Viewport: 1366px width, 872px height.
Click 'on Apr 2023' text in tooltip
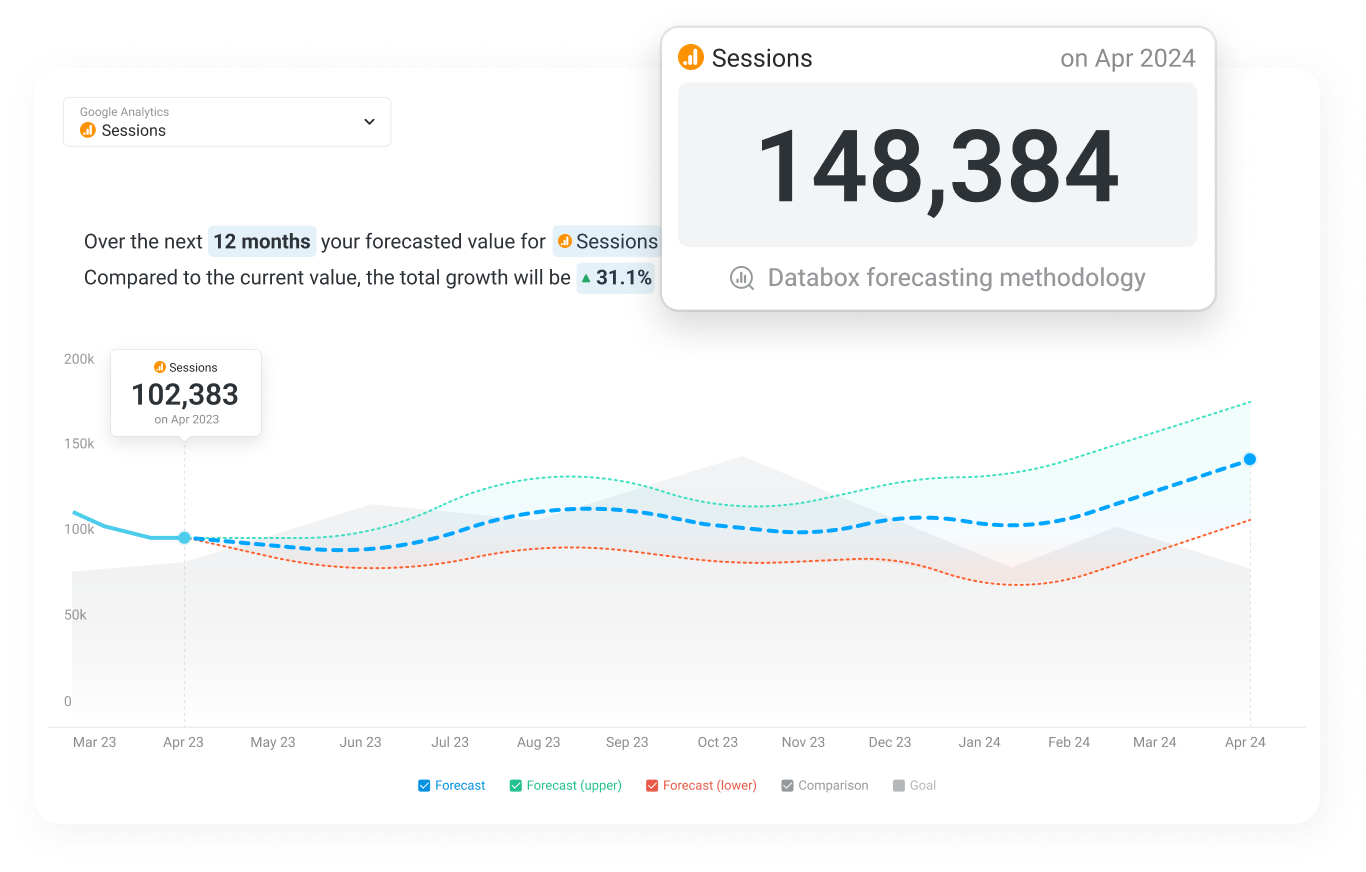[186, 419]
